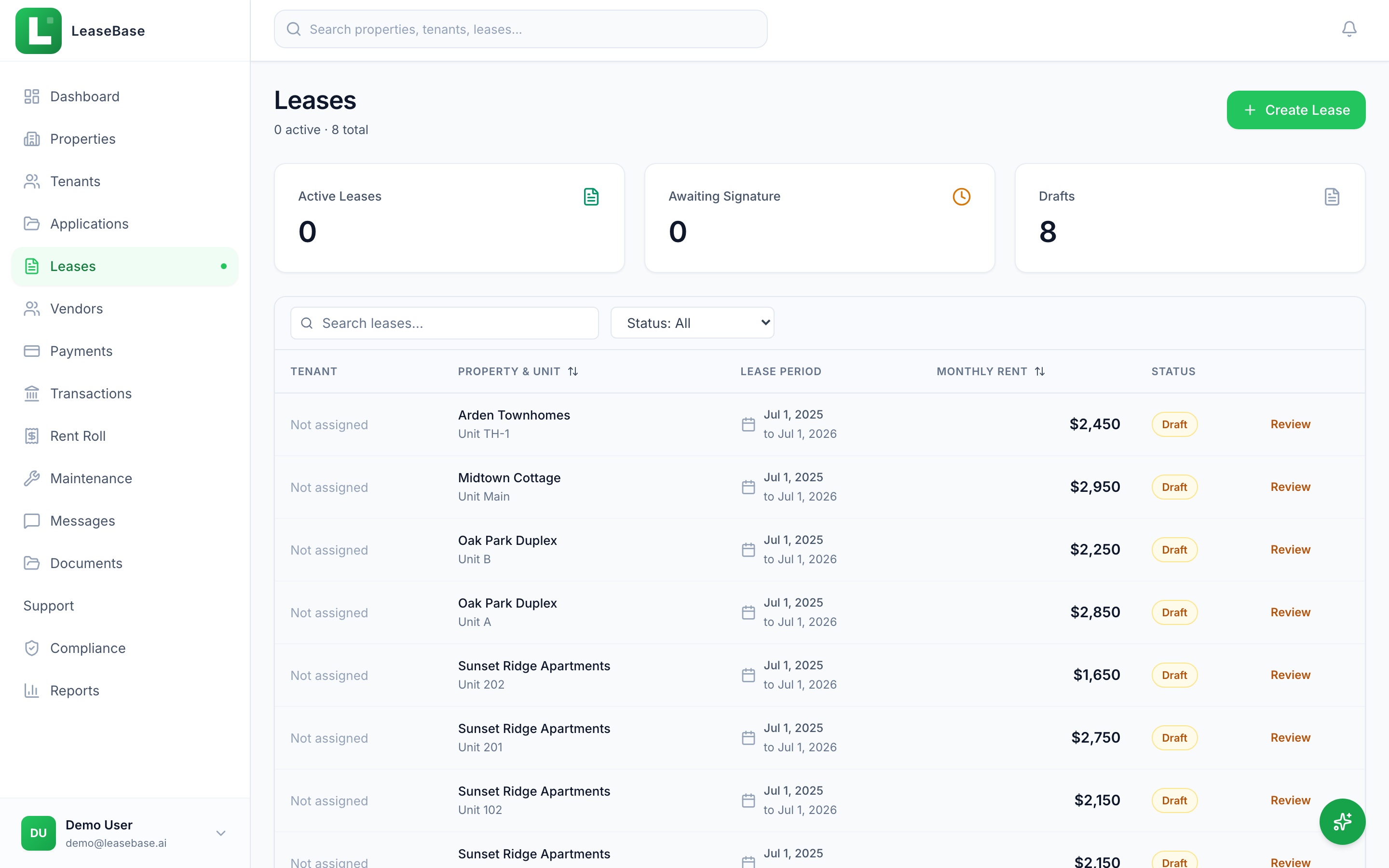Click the Documents folder icon
Image resolution: width=1389 pixels, height=868 pixels.
(31, 564)
